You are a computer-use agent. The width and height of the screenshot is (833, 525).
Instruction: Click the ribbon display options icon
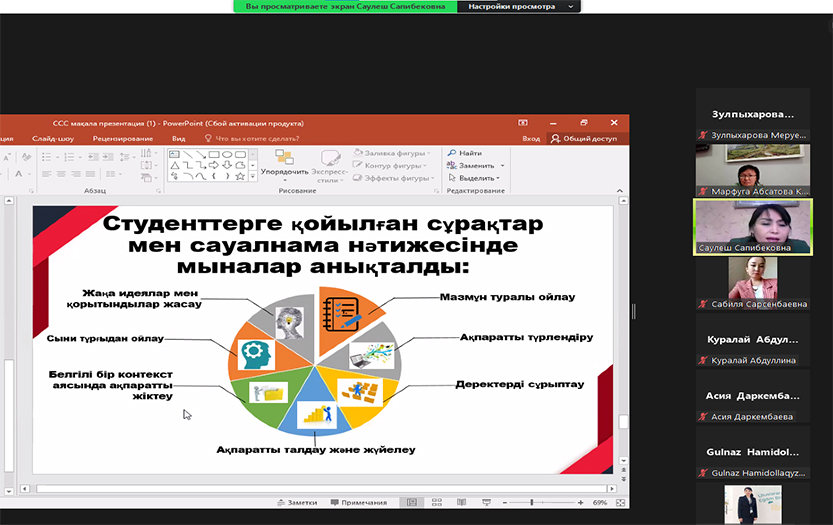(523, 123)
